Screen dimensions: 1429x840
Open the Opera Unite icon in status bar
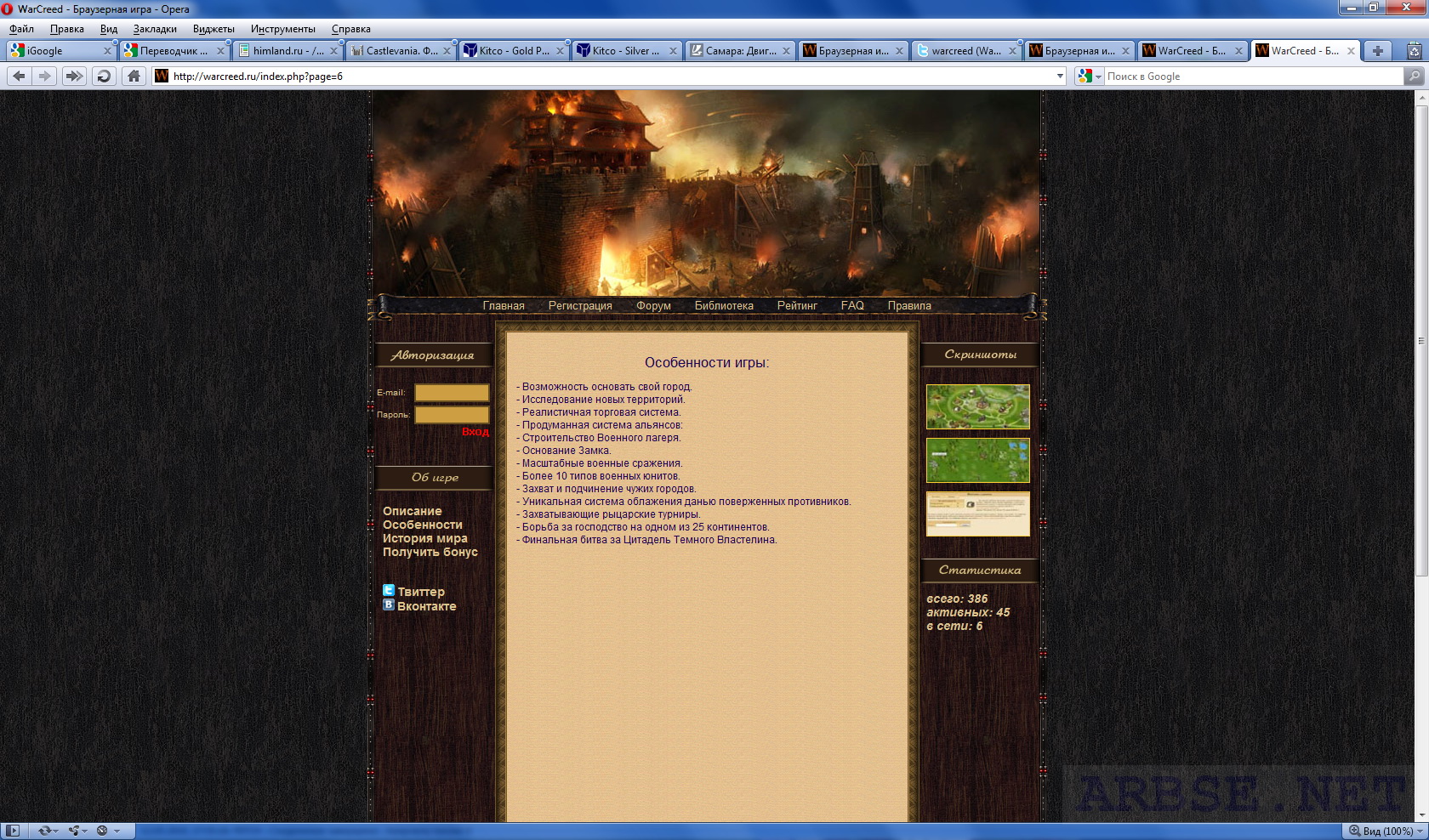73,831
